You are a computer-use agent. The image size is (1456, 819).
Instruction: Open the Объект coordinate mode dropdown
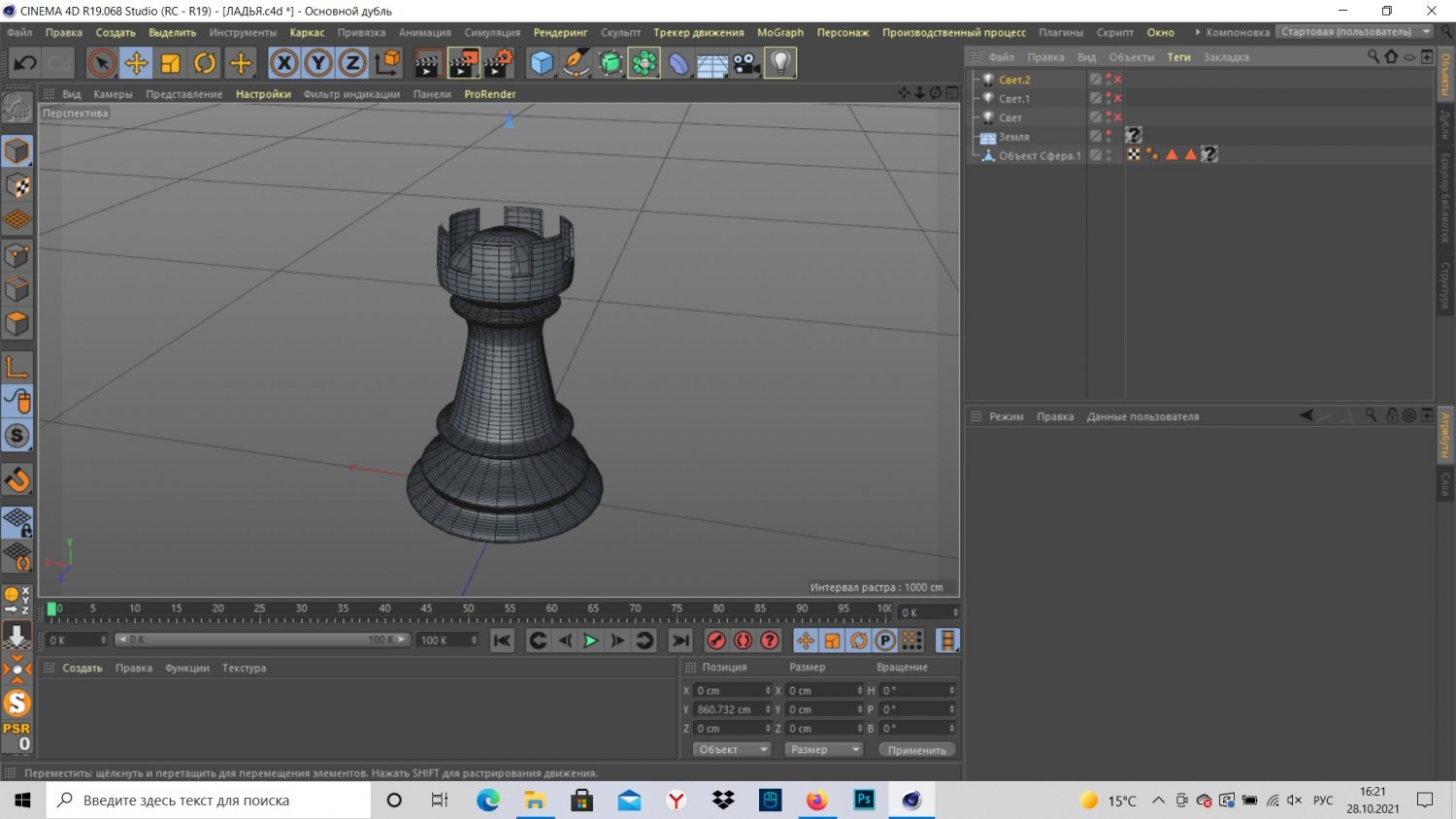coord(732,749)
